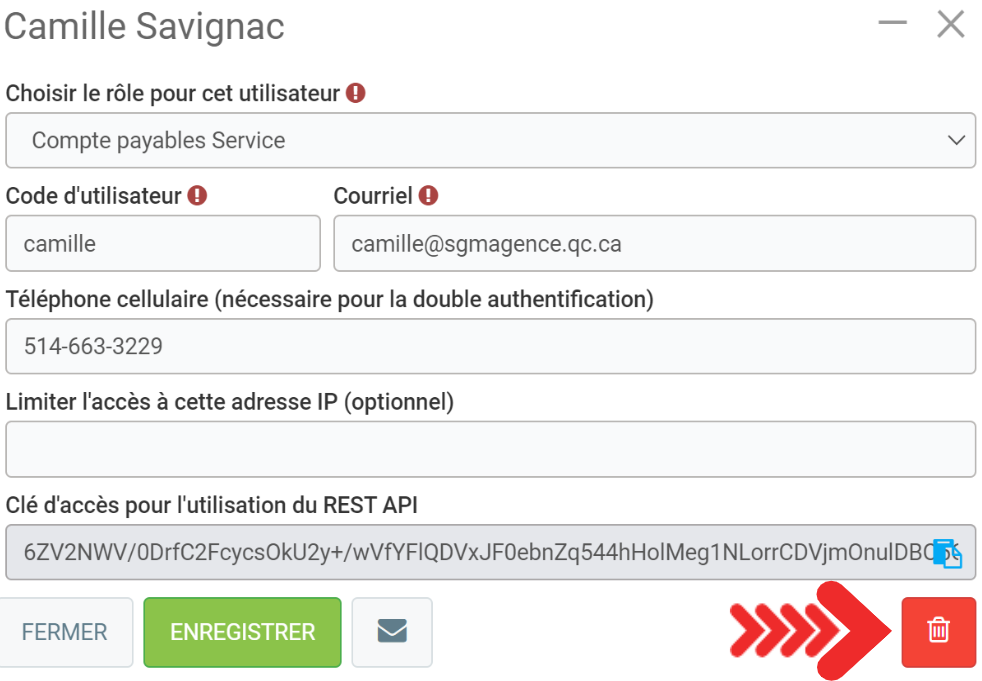Close the dialog with the X icon
Viewport: 982px width, 681px height.
point(950,25)
